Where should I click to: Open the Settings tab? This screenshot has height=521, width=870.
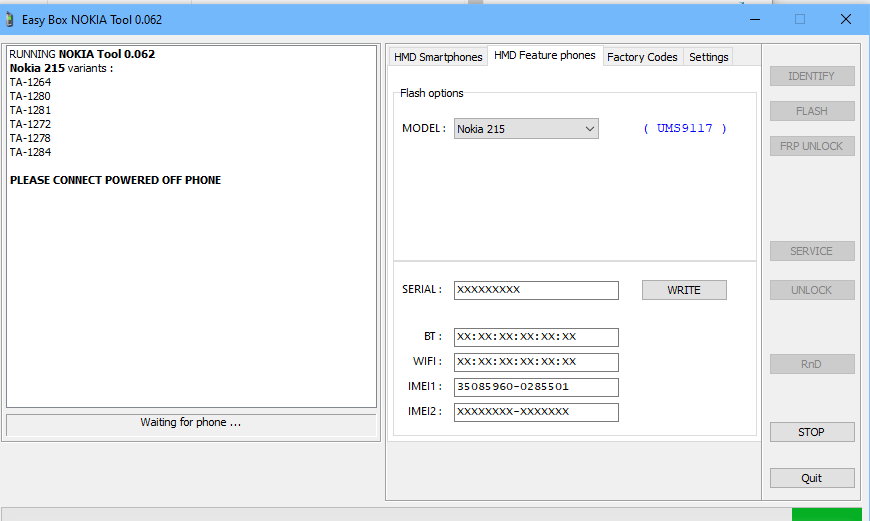click(709, 57)
